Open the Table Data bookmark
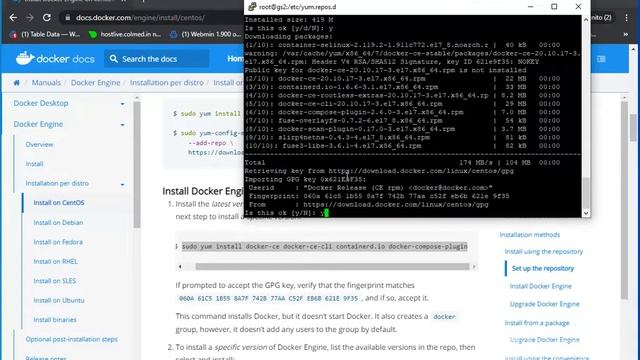Image resolution: width=640 pixels, height=360 pixels. (x=45, y=34)
